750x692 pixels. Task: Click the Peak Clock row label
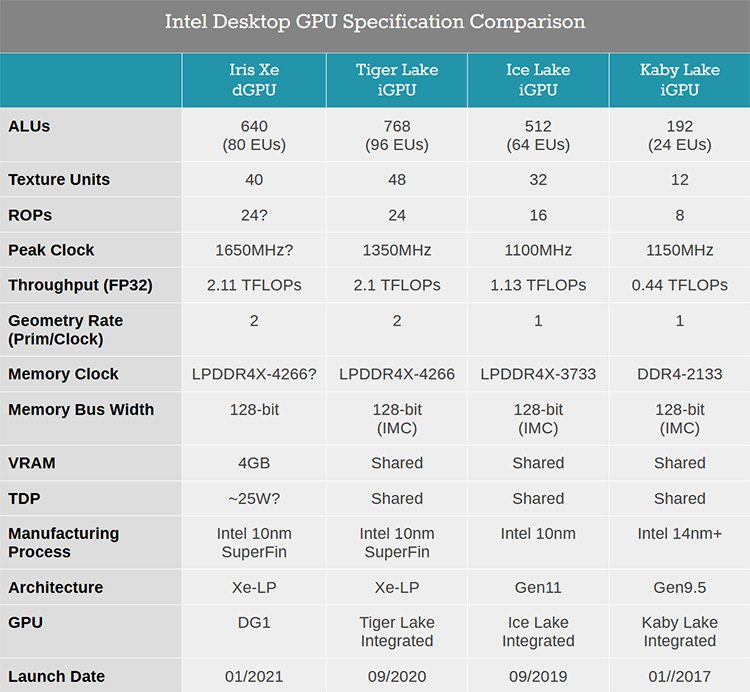pyautogui.click(x=51, y=250)
